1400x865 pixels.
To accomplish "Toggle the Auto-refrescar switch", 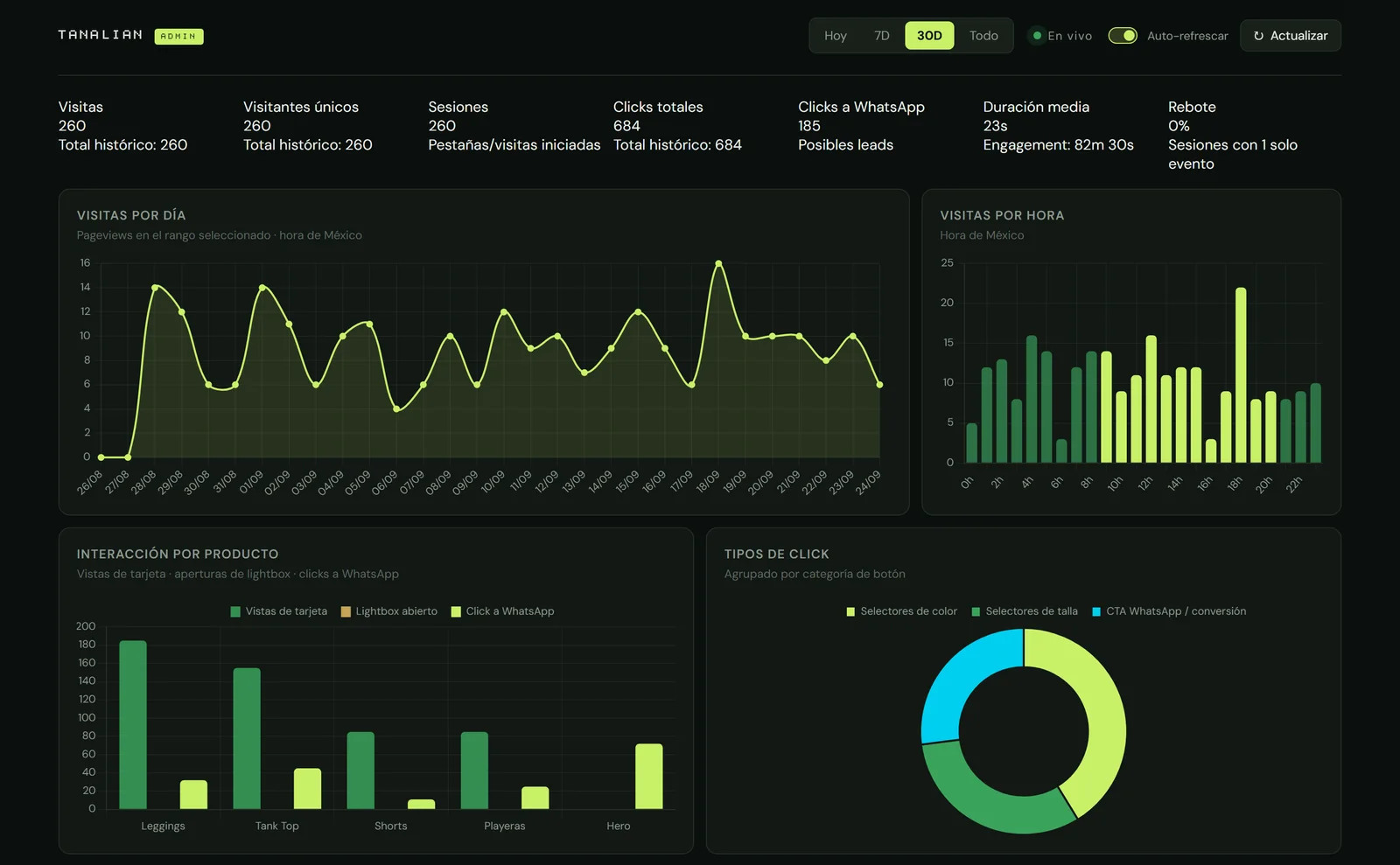I will [x=1123, y=36].
